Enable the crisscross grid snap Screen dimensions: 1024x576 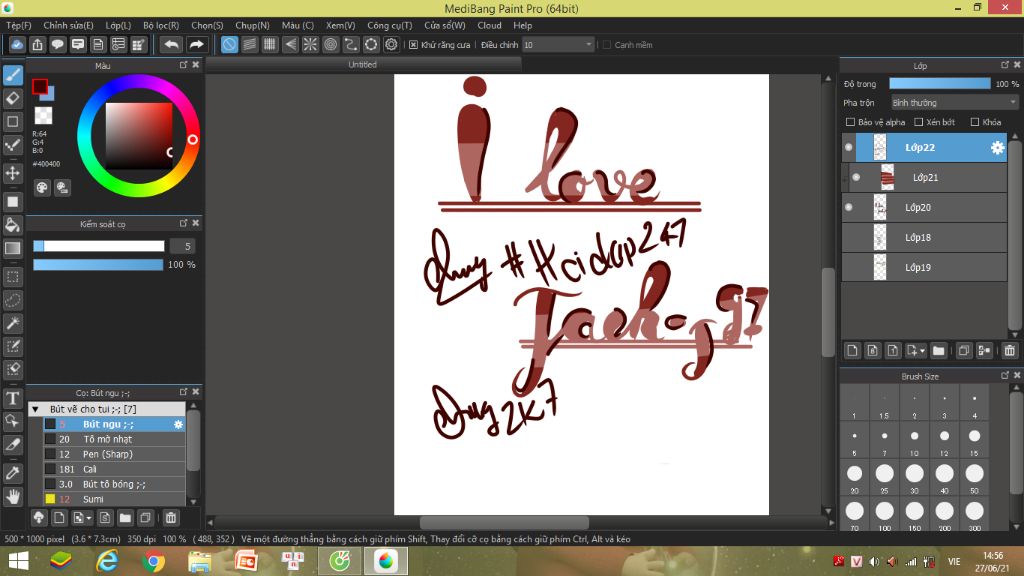(x=270, y=44)
